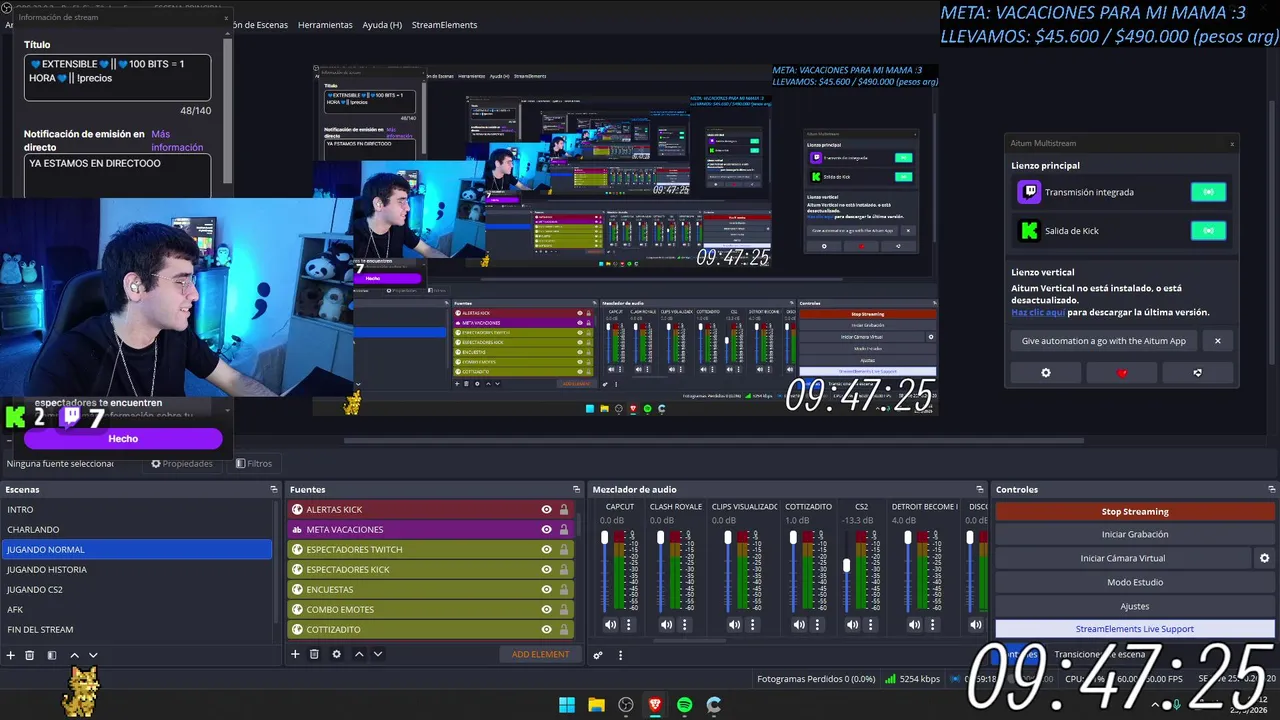Dismiss the Aitum App automation banner

[1217, 341]
